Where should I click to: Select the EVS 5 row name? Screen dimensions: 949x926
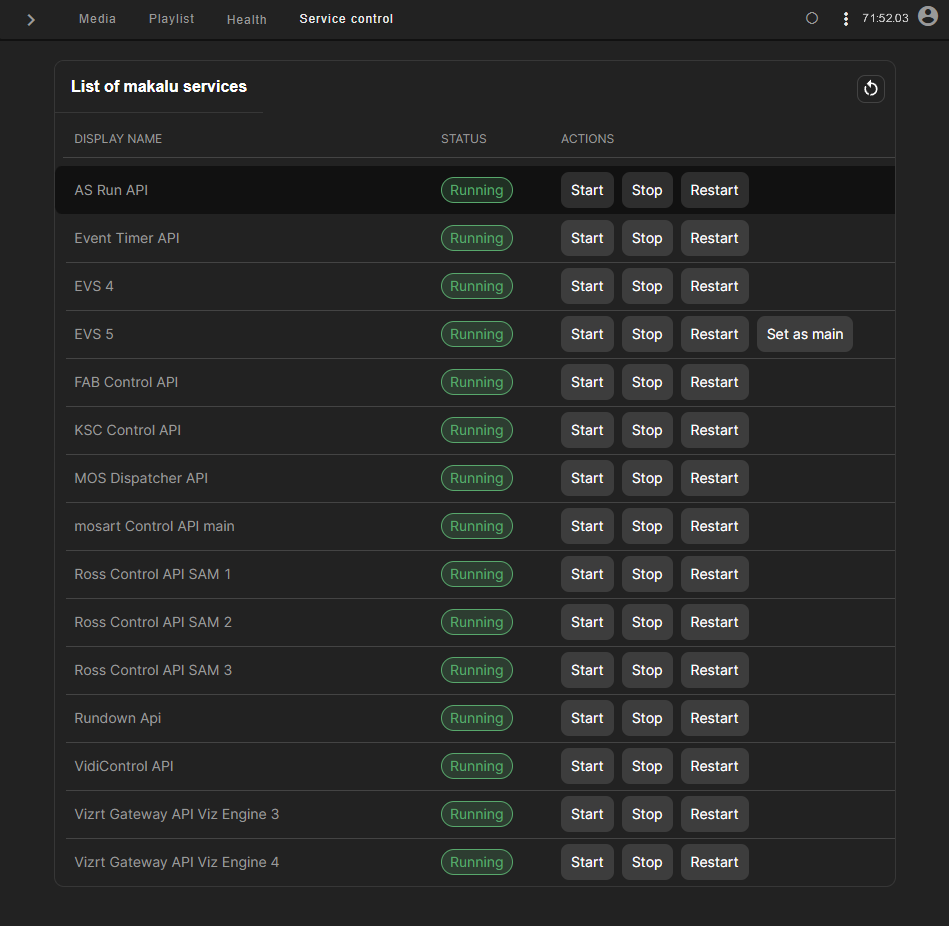point(94,334)
